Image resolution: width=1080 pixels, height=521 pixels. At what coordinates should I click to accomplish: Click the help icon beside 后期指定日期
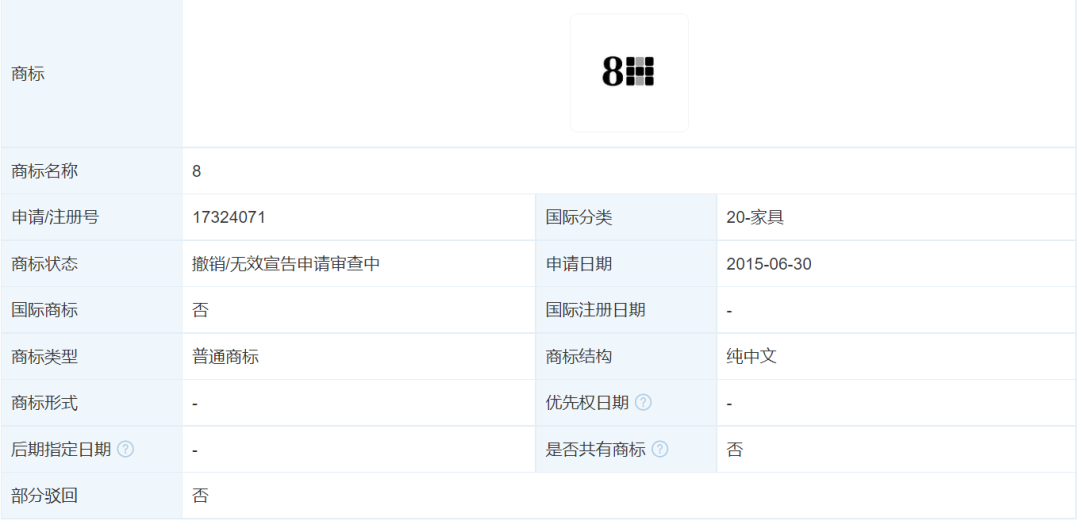pyautogui.click(x=125, y=450)
